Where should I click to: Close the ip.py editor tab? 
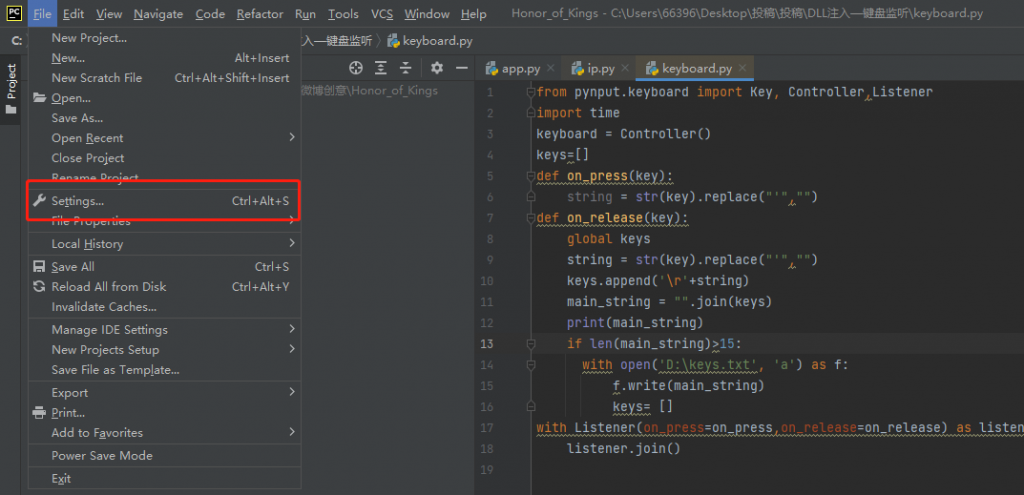coord(626,69)
